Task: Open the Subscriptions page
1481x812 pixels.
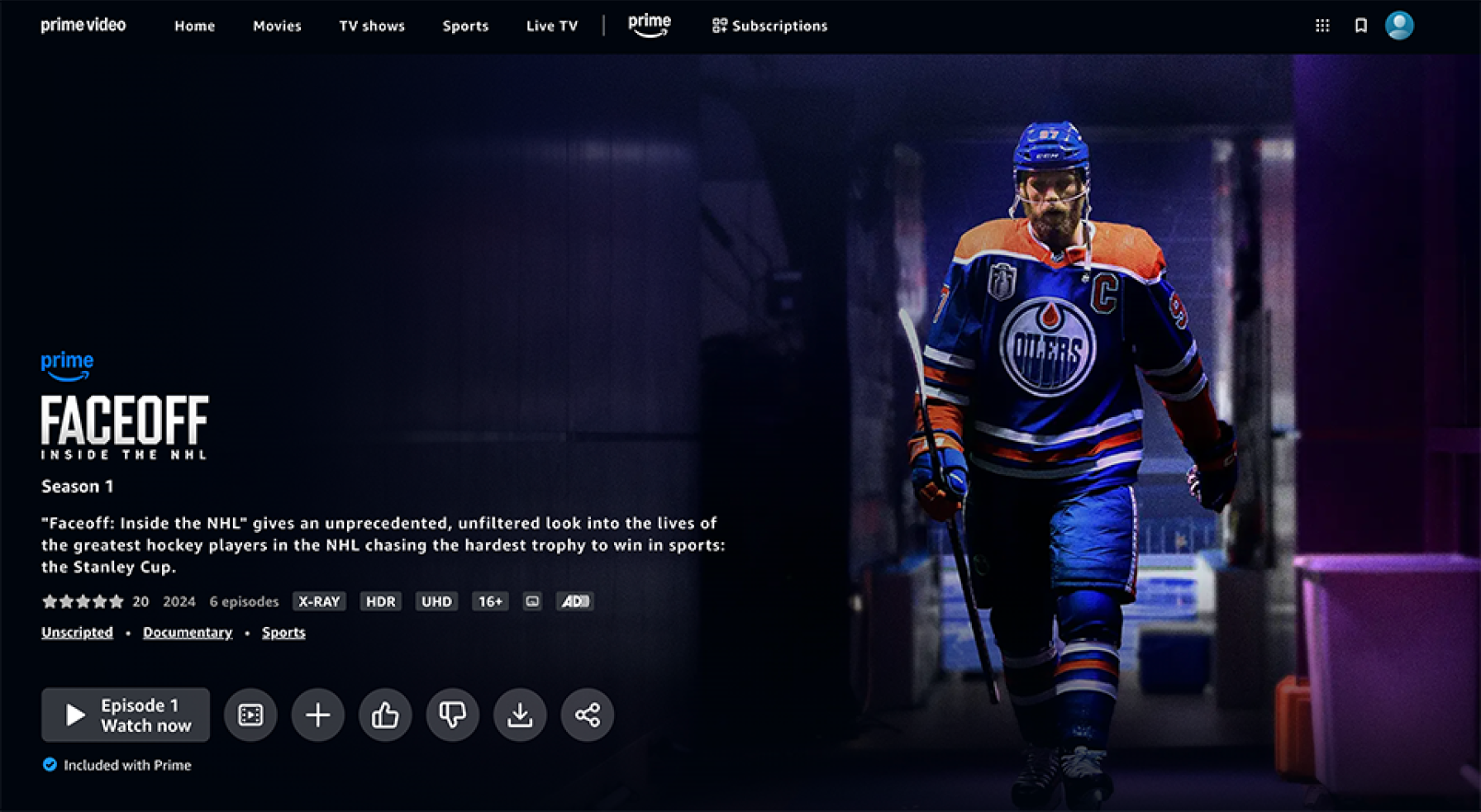Action: tap(769, 26)
